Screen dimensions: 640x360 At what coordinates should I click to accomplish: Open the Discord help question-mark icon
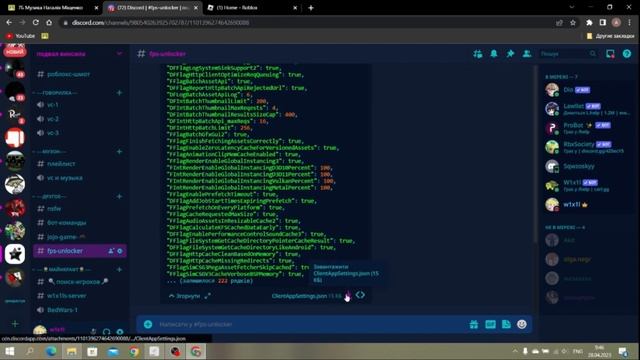coord(627,54)
